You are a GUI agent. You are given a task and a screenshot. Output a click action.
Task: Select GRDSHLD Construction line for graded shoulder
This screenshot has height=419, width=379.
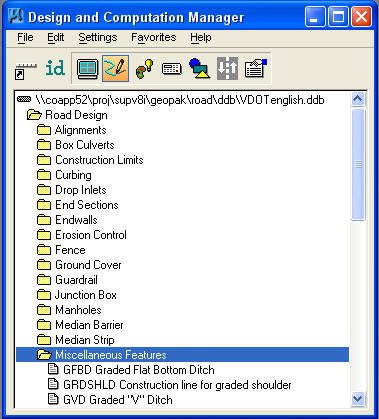[x=177, y=385]
